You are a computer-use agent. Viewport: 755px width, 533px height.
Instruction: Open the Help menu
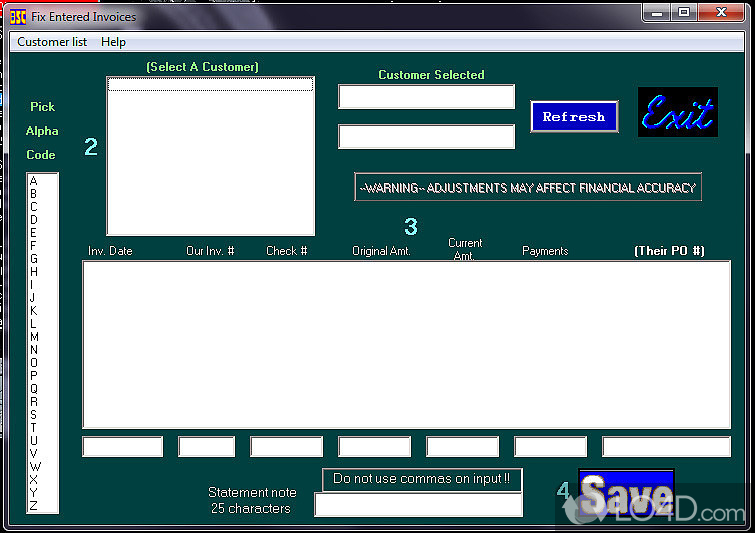113,42
